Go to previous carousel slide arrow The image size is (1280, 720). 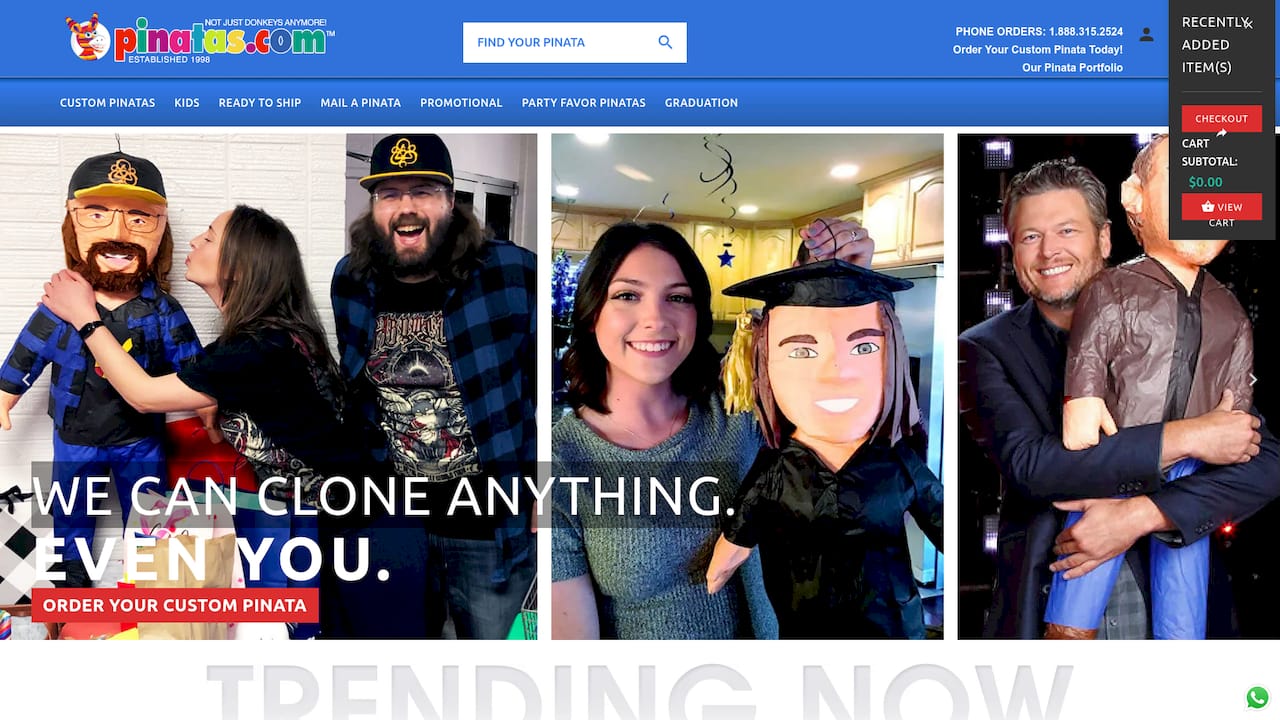tap(26, 380)
